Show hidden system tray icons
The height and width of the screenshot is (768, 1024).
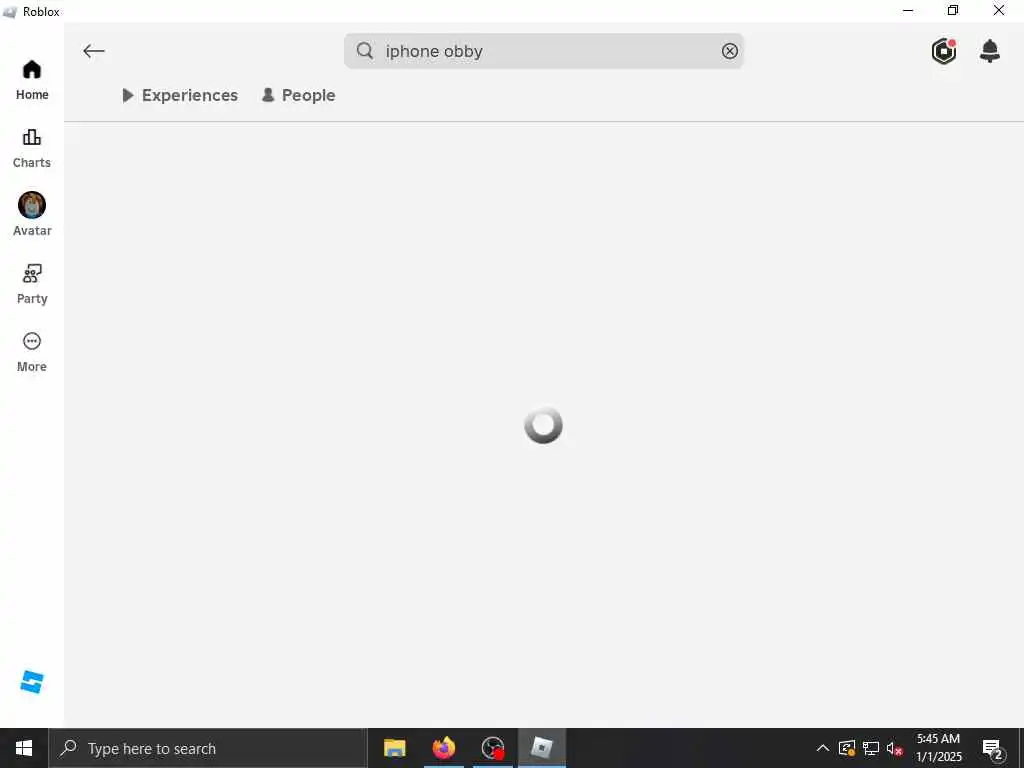823,748
